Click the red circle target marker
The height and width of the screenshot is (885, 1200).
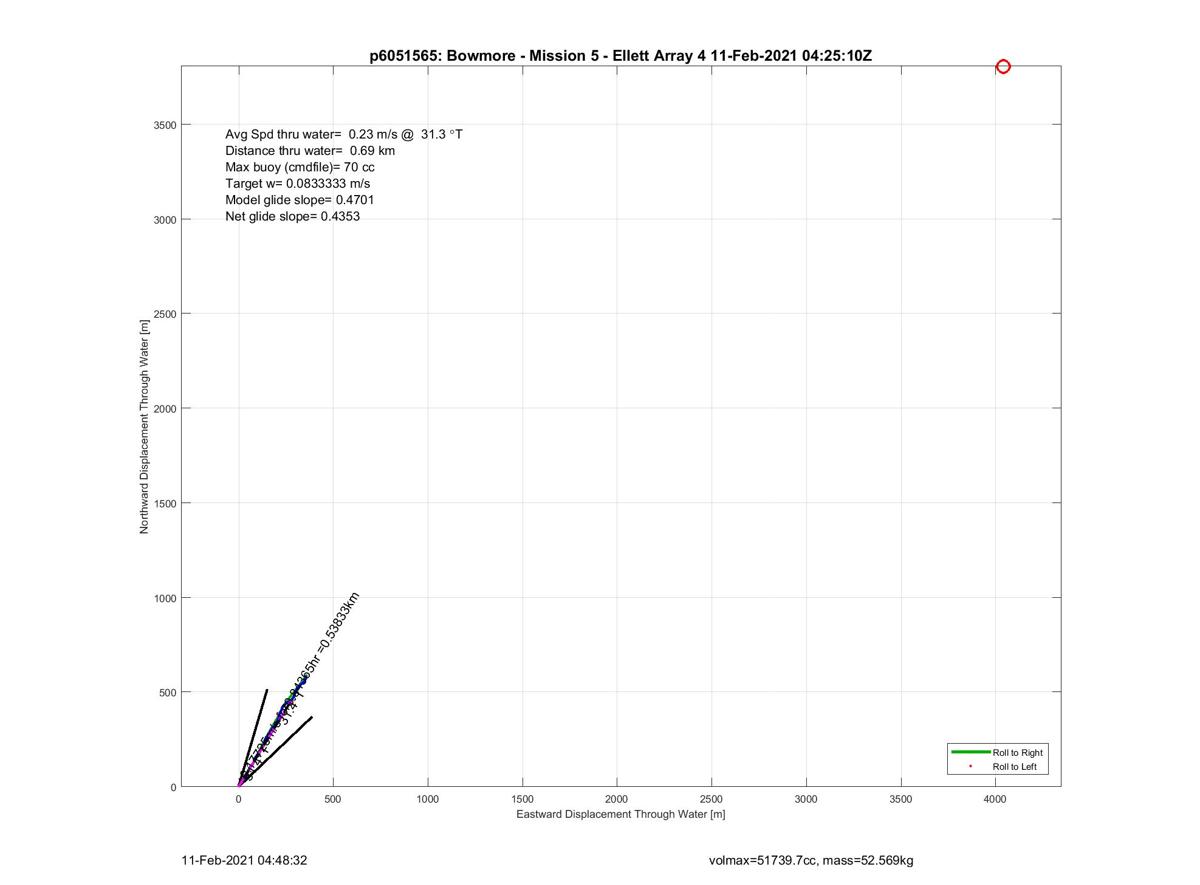tap(1003, 67)
